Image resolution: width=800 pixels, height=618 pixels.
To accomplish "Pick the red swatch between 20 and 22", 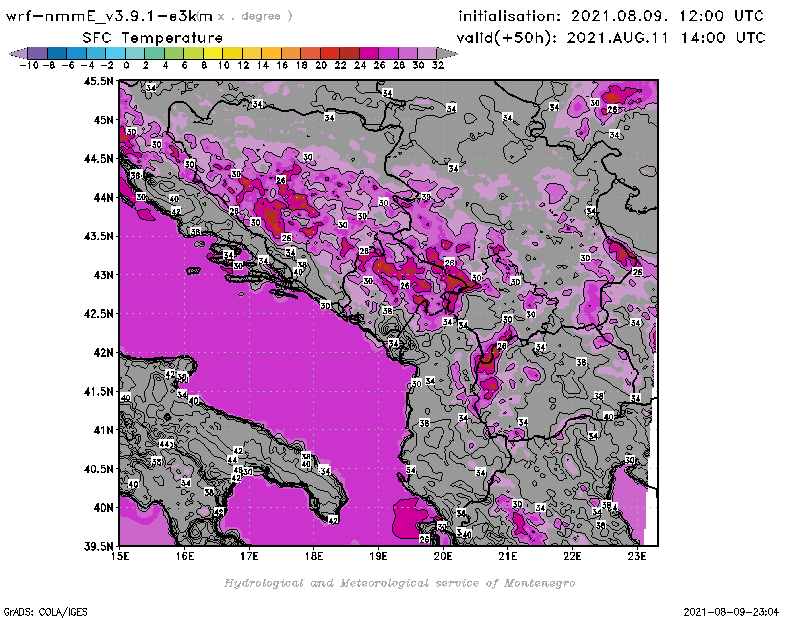I will 330,53.
